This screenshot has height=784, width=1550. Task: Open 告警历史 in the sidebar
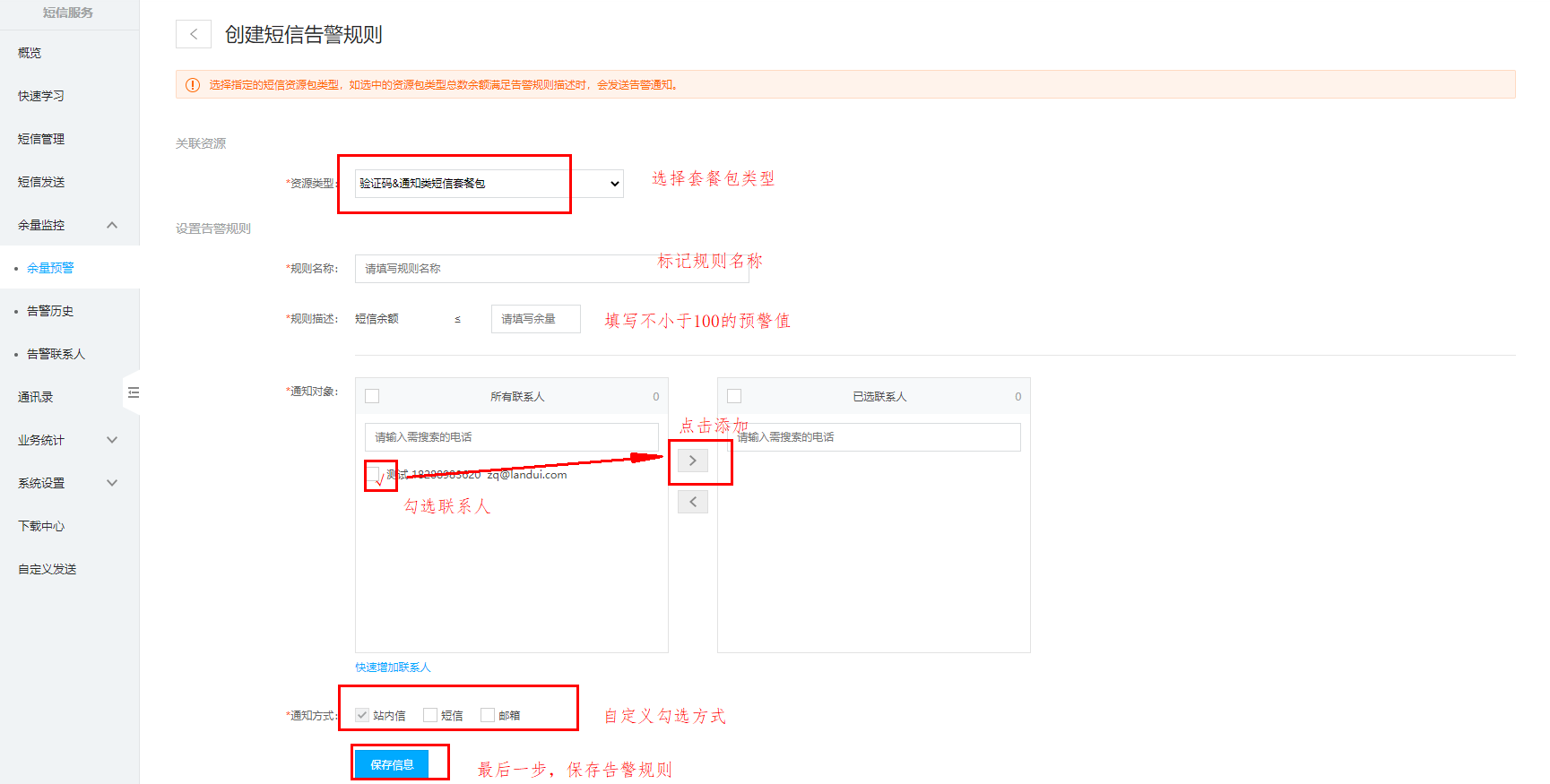50,311
